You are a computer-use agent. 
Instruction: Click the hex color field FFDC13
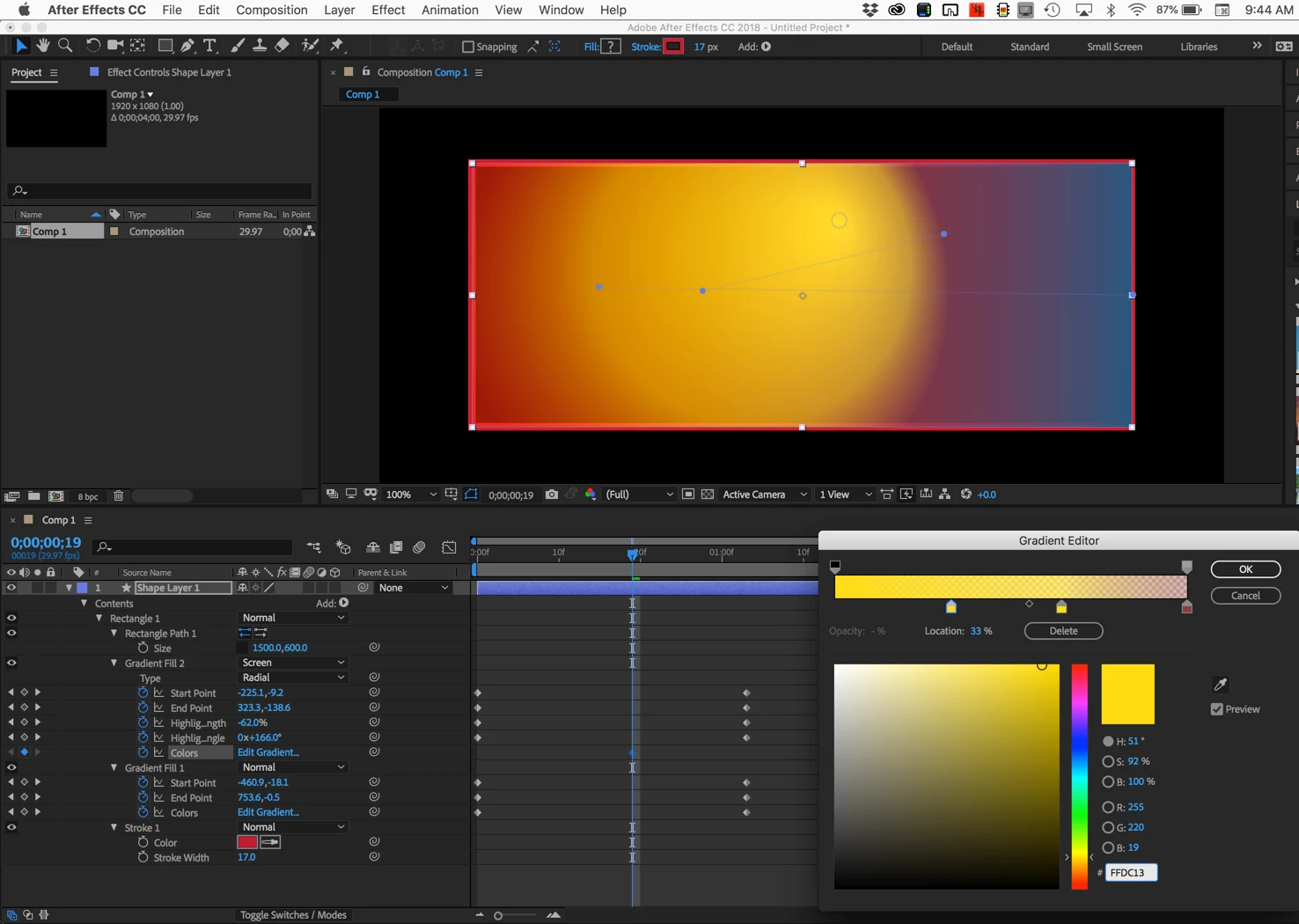(x=1131, y=872)
